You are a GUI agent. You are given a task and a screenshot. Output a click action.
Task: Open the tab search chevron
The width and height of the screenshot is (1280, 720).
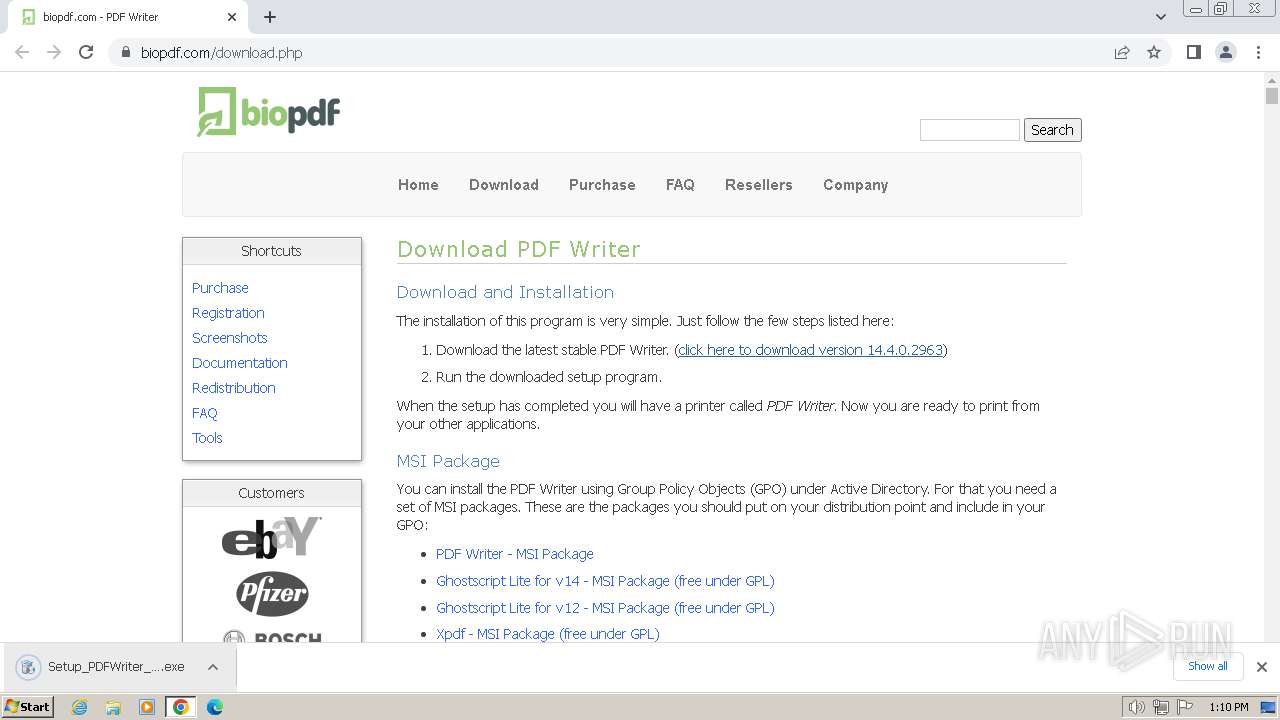[x=1161, y=17]
